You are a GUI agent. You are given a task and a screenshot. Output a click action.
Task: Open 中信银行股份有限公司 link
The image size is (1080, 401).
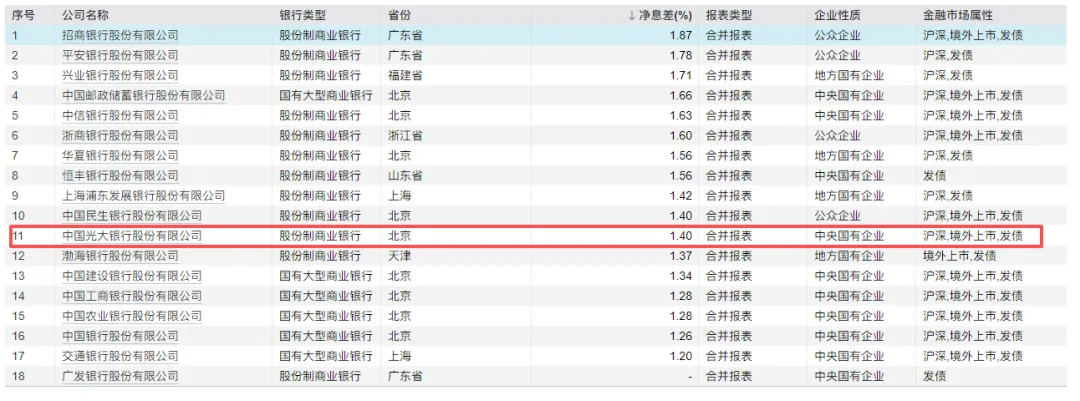120,115
